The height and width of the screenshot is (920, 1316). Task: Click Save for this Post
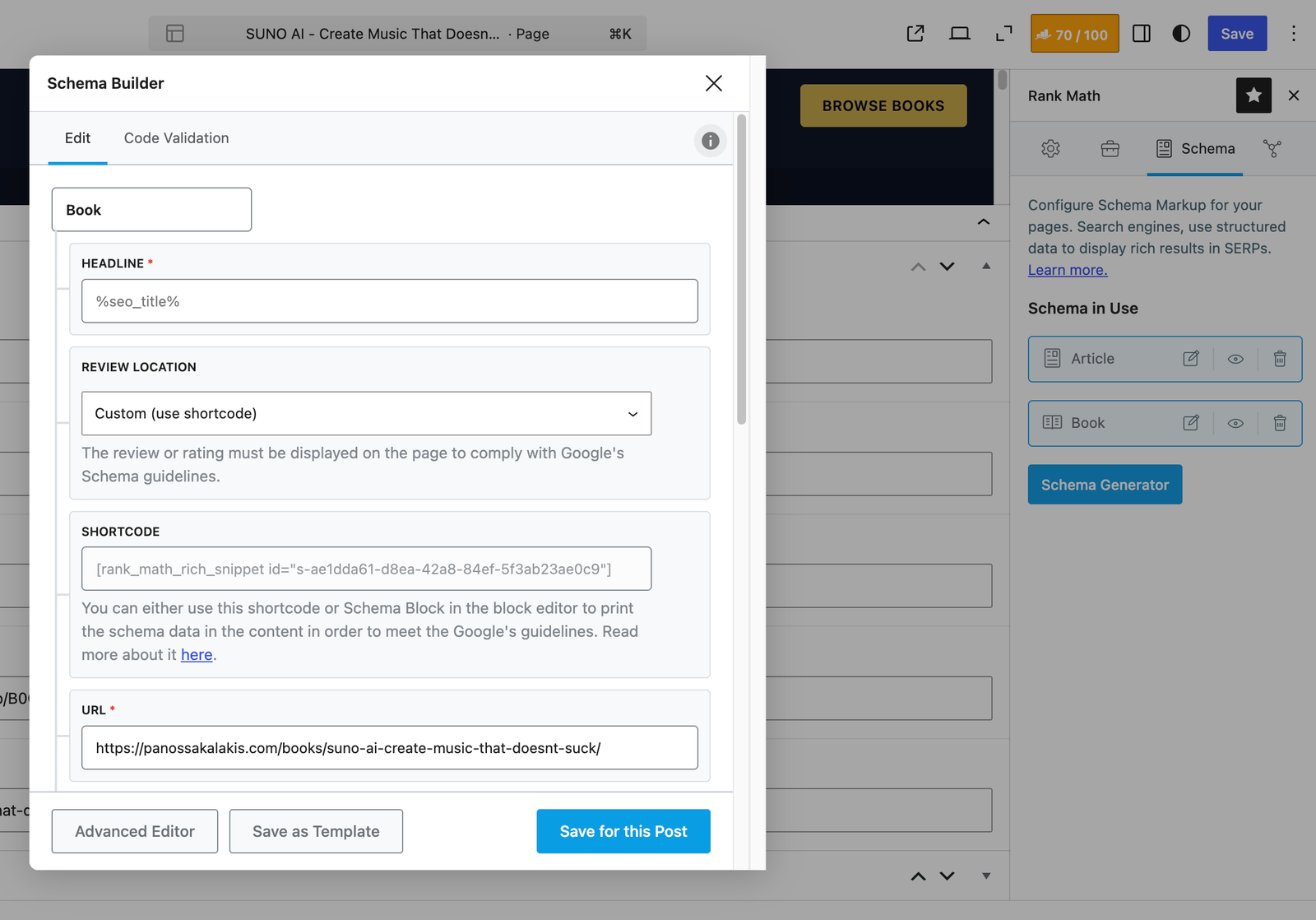(623, 831)
